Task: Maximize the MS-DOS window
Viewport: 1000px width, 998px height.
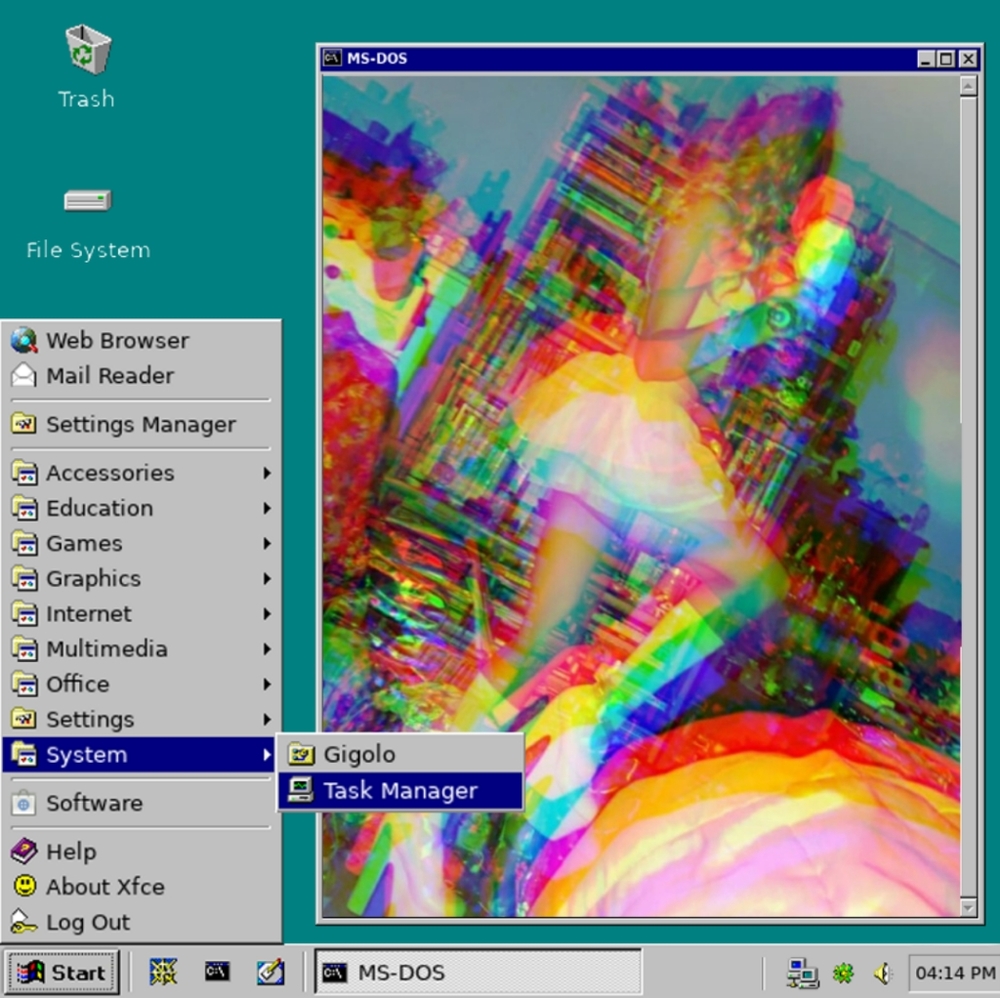Action: [946, 59]
